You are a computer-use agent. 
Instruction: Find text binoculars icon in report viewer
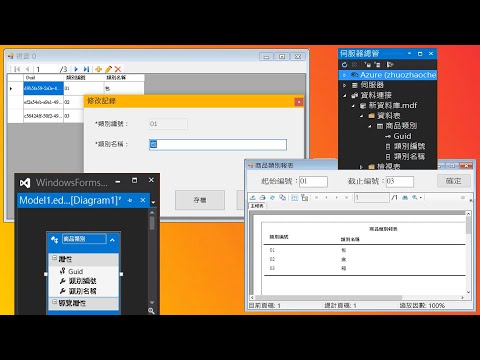[405, 197]
